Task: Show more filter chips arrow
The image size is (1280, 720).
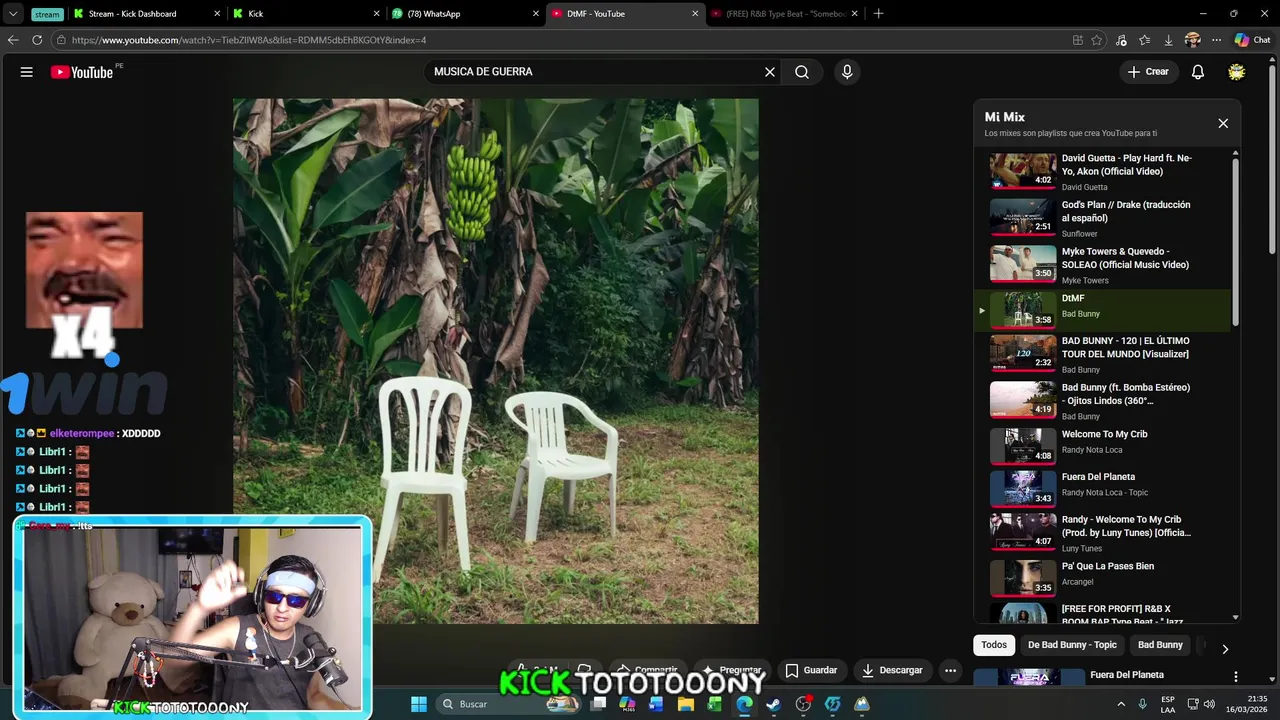Action: tap(1225, 648)
